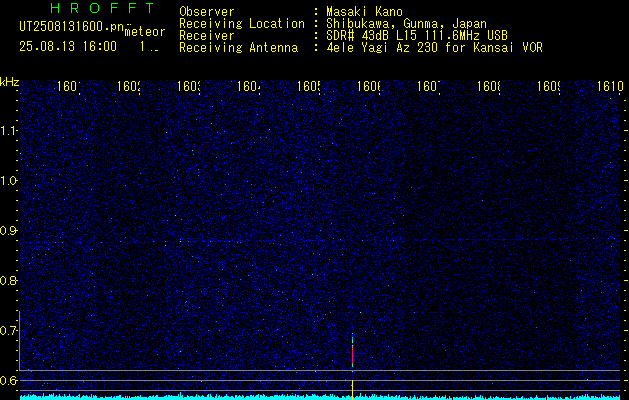The height and width of the screenshot is (400, 629).
Task: Click the 0.9 frequency axis label
Action: (9, 231)
